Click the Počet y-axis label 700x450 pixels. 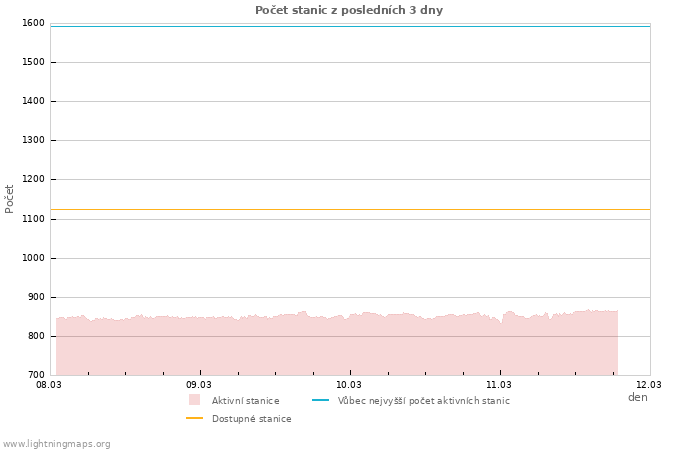10,198
